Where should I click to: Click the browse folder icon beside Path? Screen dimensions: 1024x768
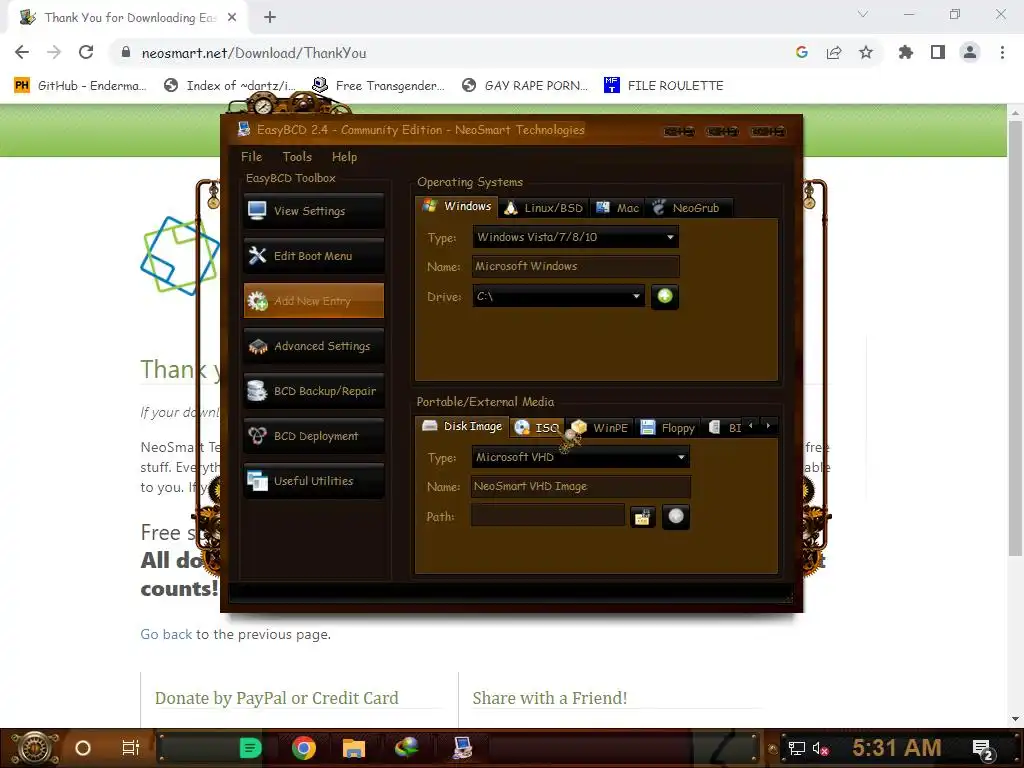pos(643,517)
